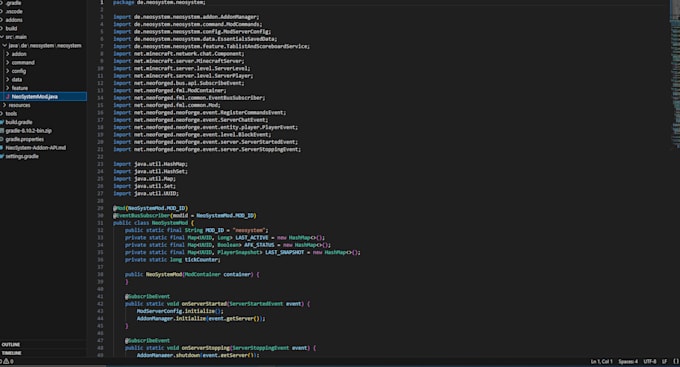Open NeoSystem-Addon-API.md file
The width and height of the screenshot is (680, 367).
tap(36, 147)
